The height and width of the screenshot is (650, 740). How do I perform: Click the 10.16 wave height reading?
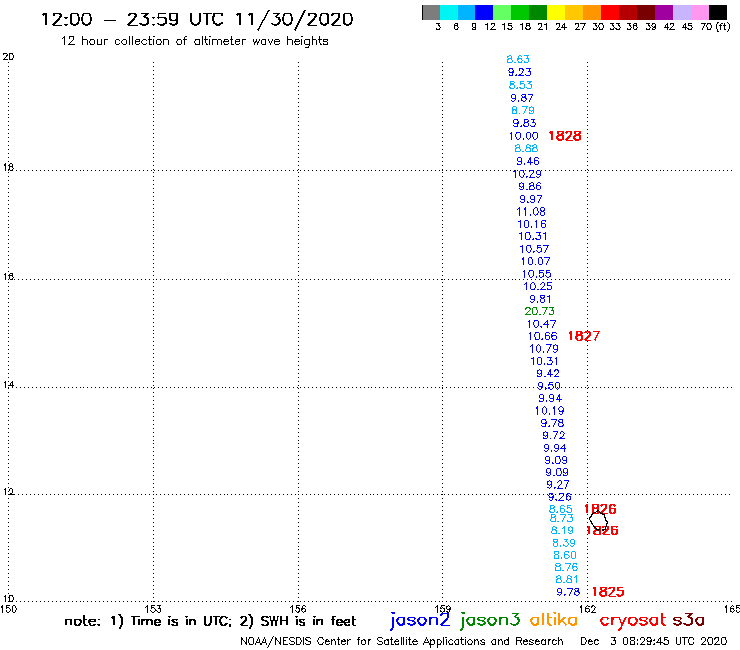pos(532,224)
